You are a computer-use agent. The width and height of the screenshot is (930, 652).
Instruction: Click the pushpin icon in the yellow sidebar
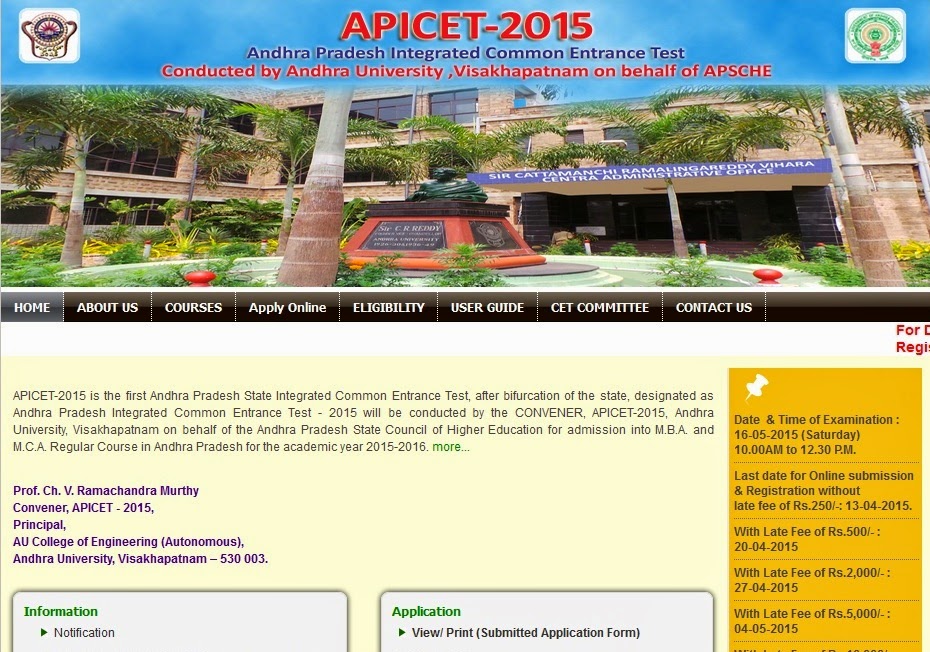(756, 387)
